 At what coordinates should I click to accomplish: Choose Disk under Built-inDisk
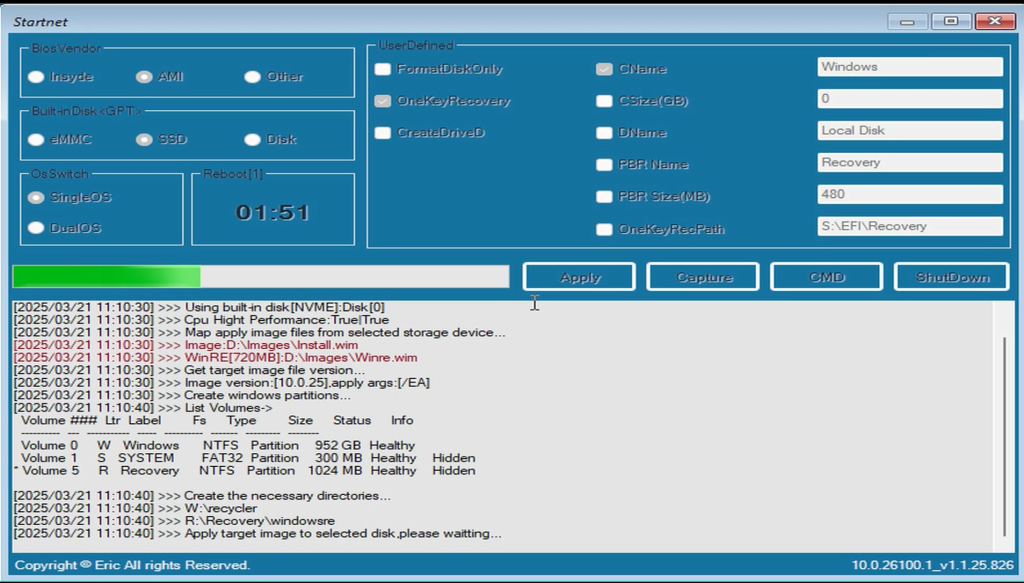coord(253,140)
